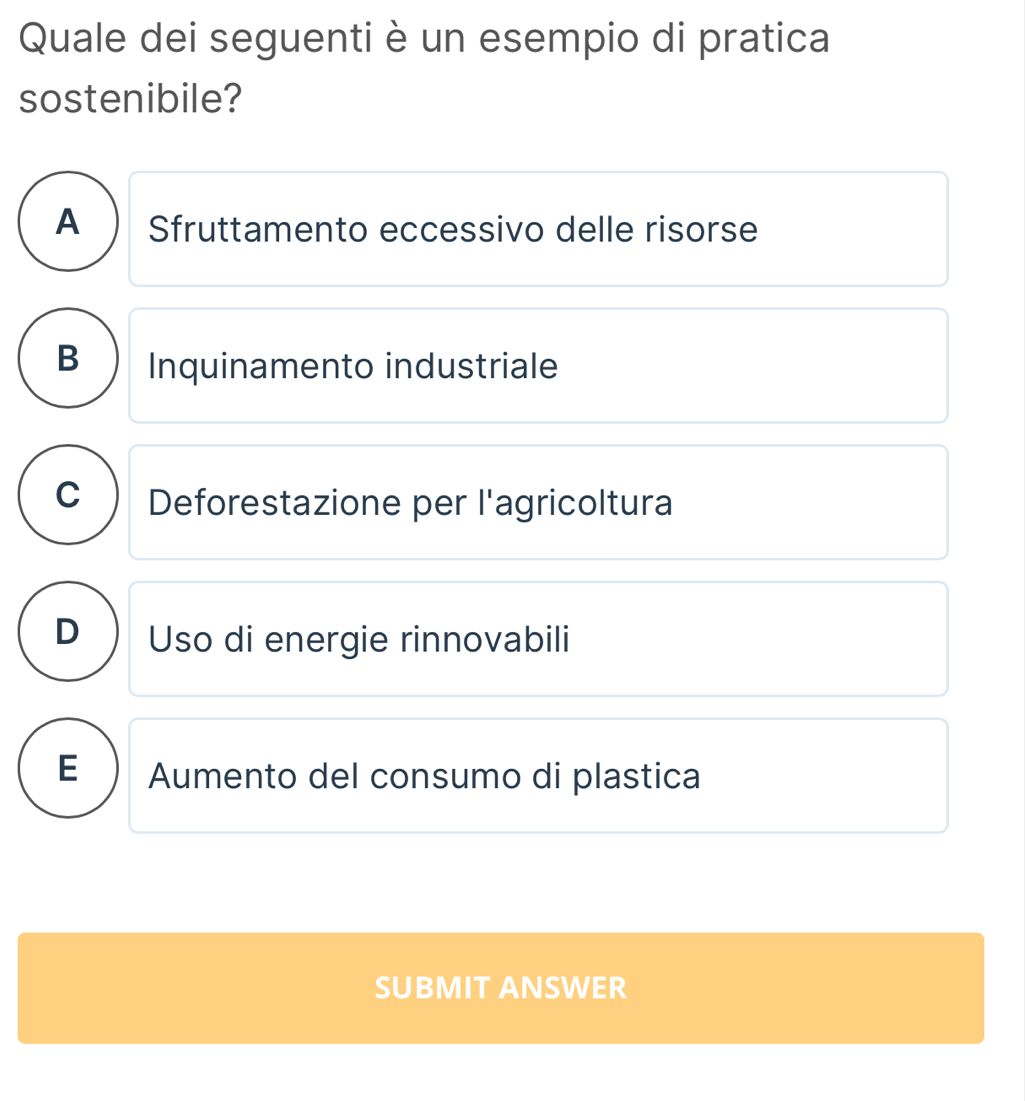Mark the C answer circle
The height and width of the screenshot is (1101, 1025).
68,495
